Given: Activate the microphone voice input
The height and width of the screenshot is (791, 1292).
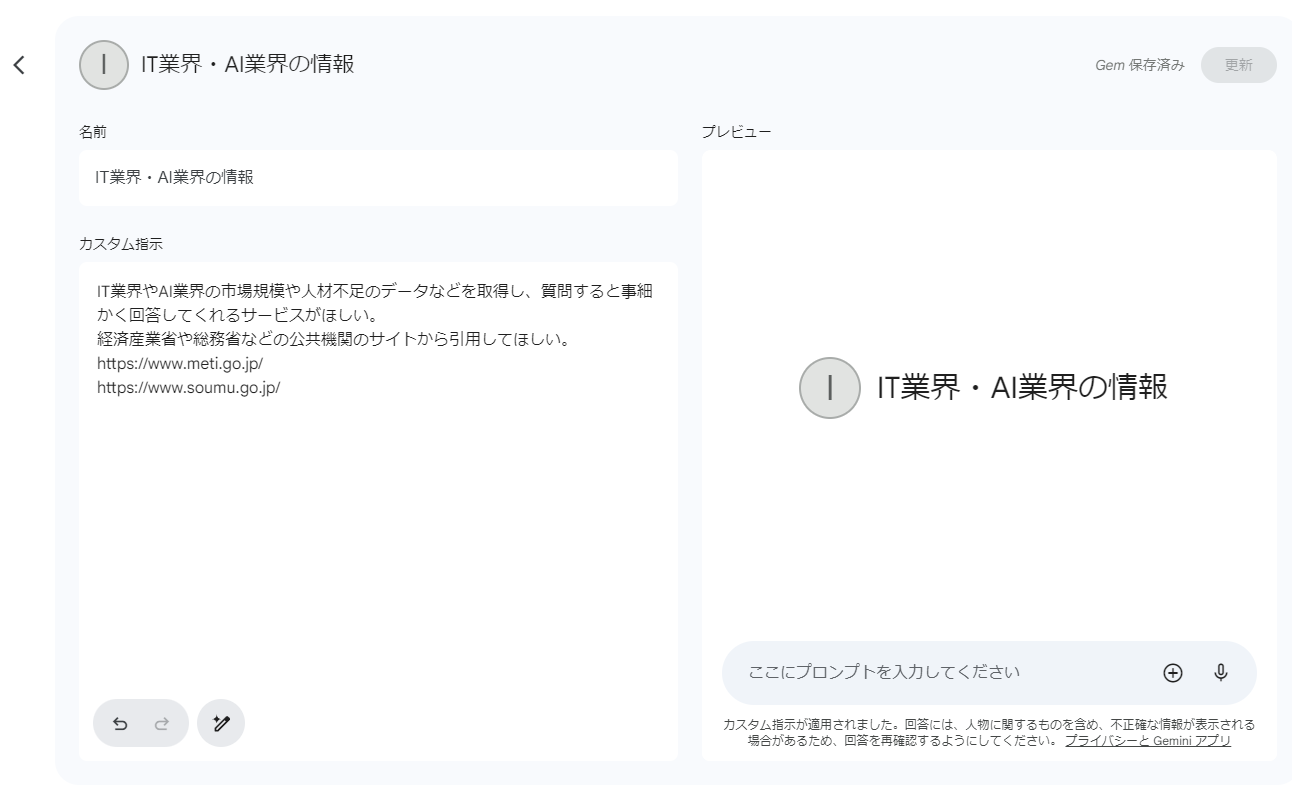Looking at the screenshot, I should (1220, 673).
